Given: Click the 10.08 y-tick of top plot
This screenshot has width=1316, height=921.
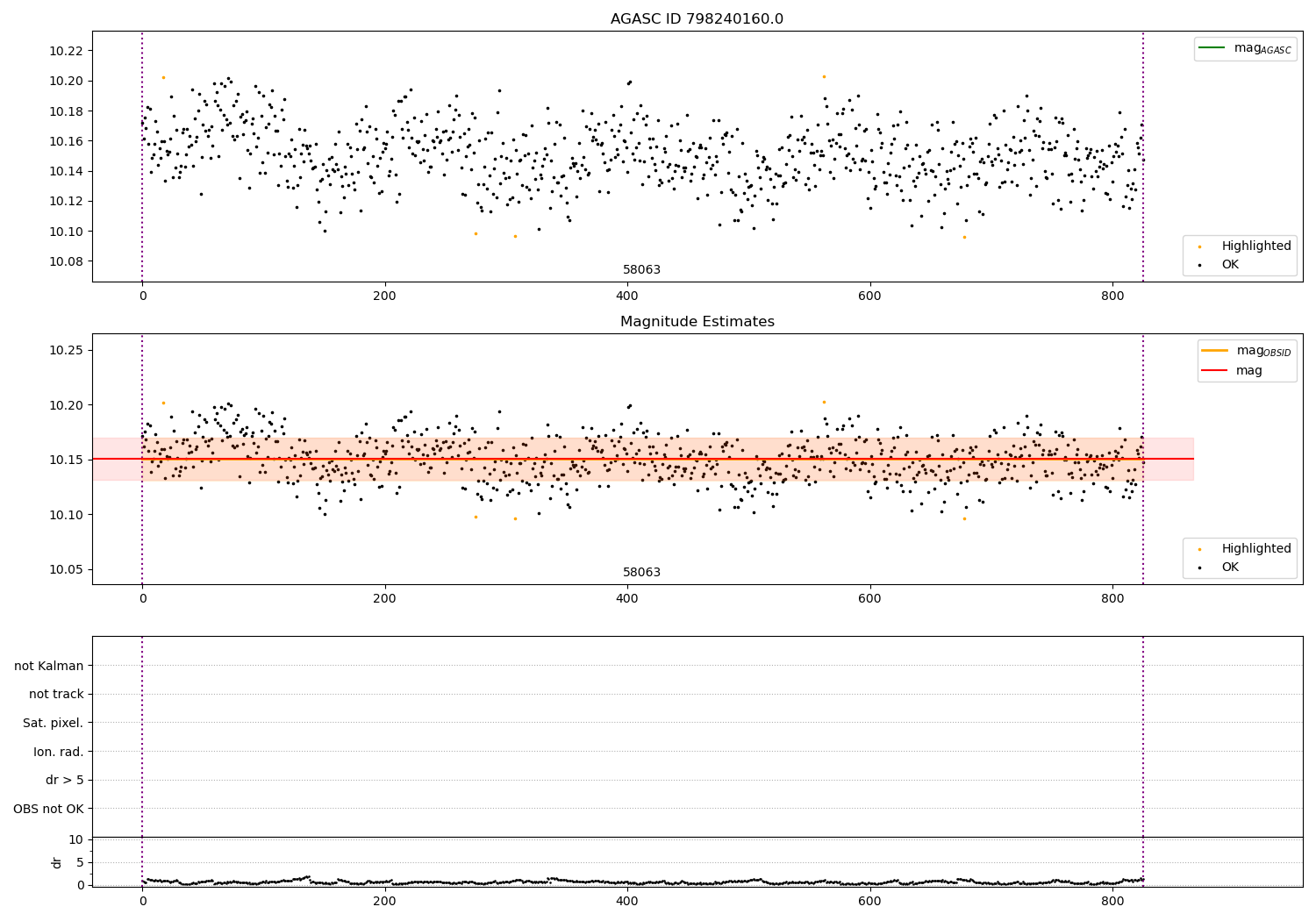Looking at the screenshot, I should [x=66, y=261].
